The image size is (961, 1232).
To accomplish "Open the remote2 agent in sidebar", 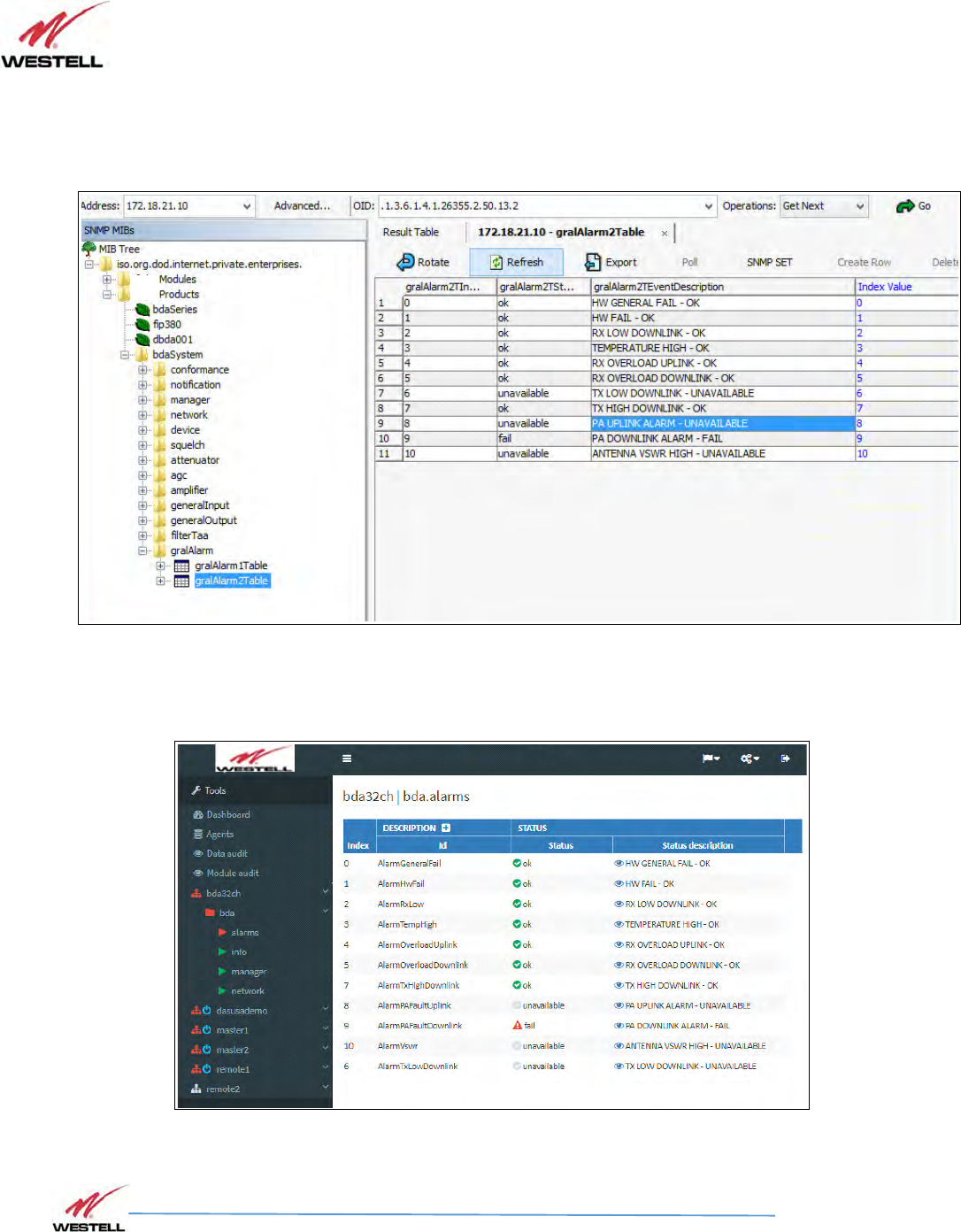I will (222, 1089).
